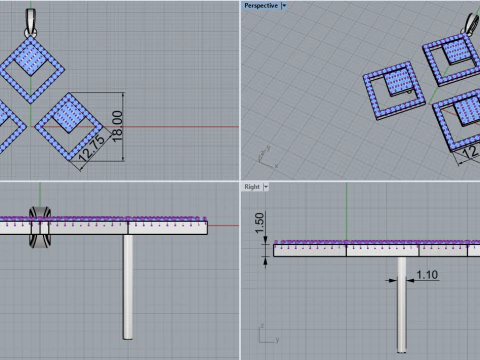Select the earring post in Right viewport
Viewport: 480px width, 360px height.
coord(402,305)
